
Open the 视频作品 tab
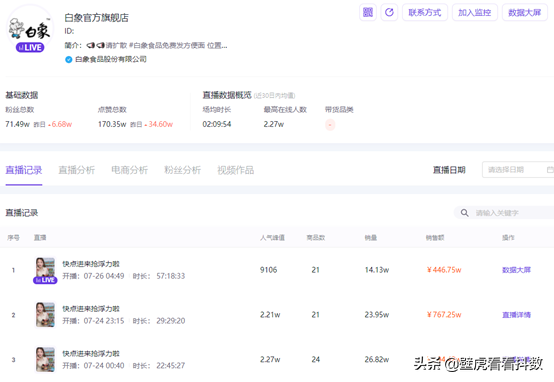(x=236, y=170)
